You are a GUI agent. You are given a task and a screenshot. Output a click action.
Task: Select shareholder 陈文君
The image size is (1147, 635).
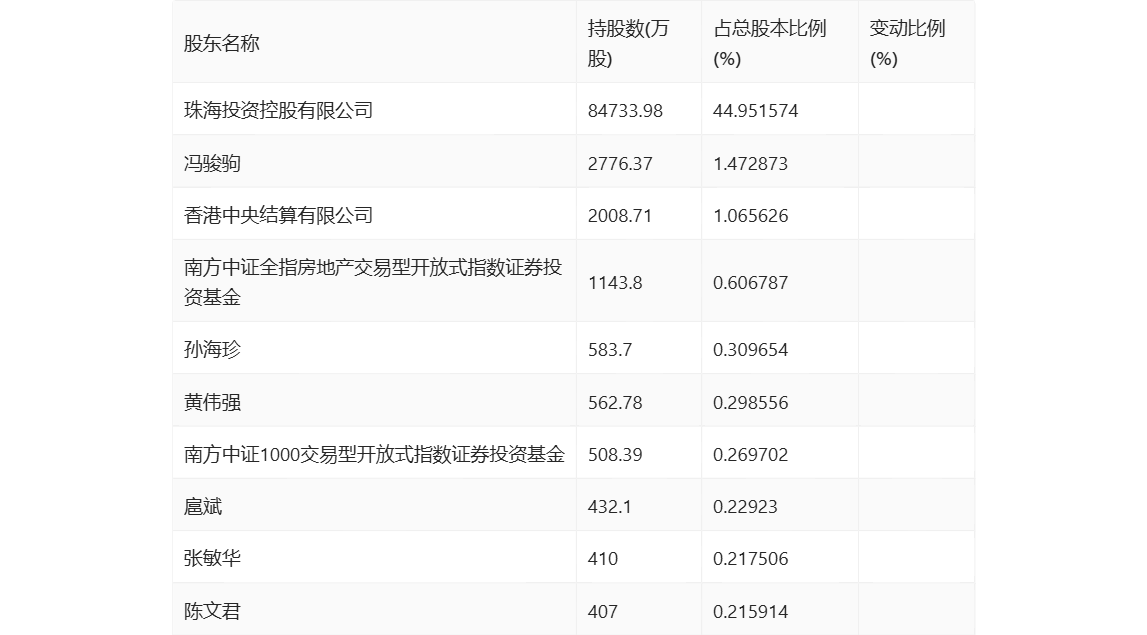click(x=212, y=611)
